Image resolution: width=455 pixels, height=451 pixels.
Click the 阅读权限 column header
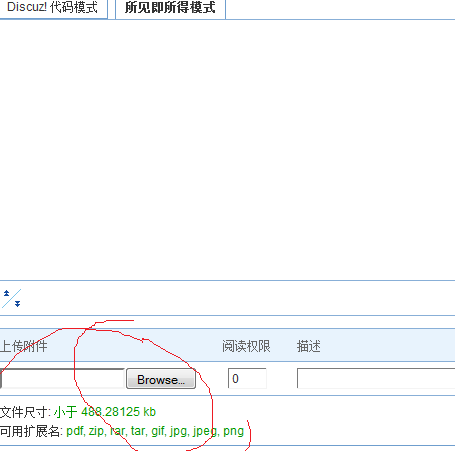click(x=246, y=346)
